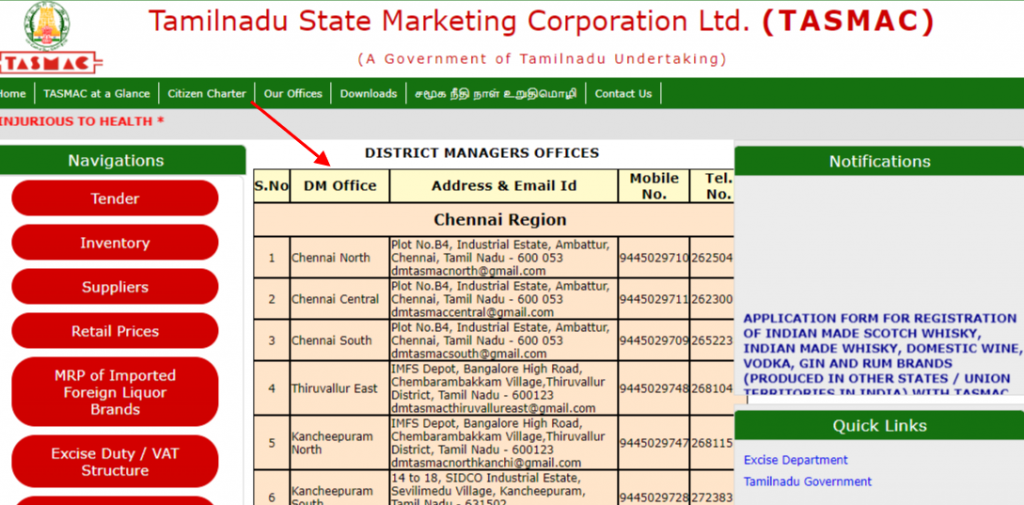Click the Notifications panel header

tap(879, 161)
